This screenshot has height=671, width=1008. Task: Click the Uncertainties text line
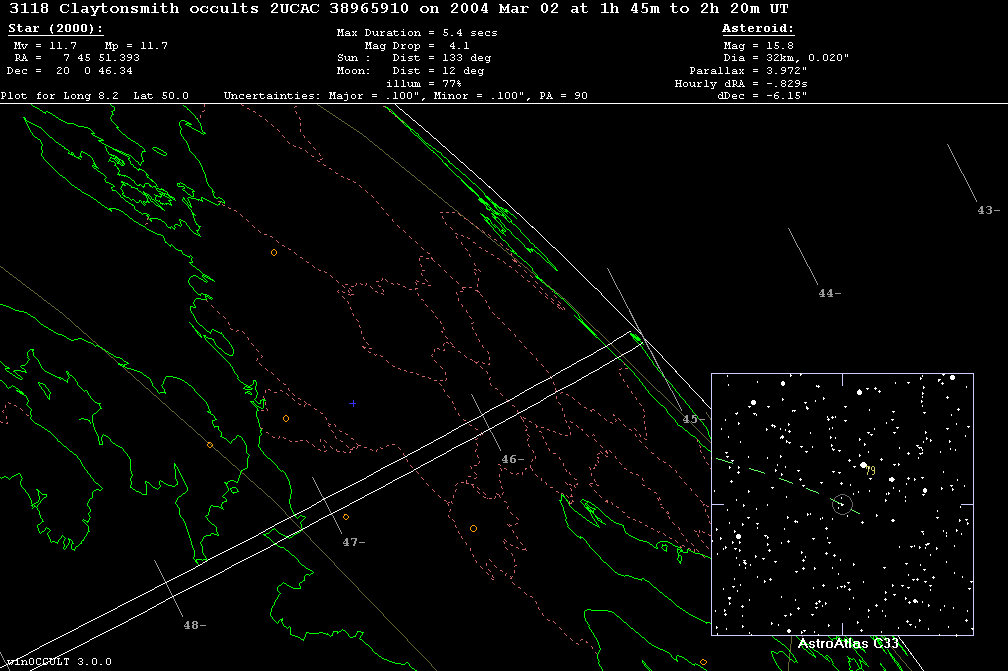[405, 96]
